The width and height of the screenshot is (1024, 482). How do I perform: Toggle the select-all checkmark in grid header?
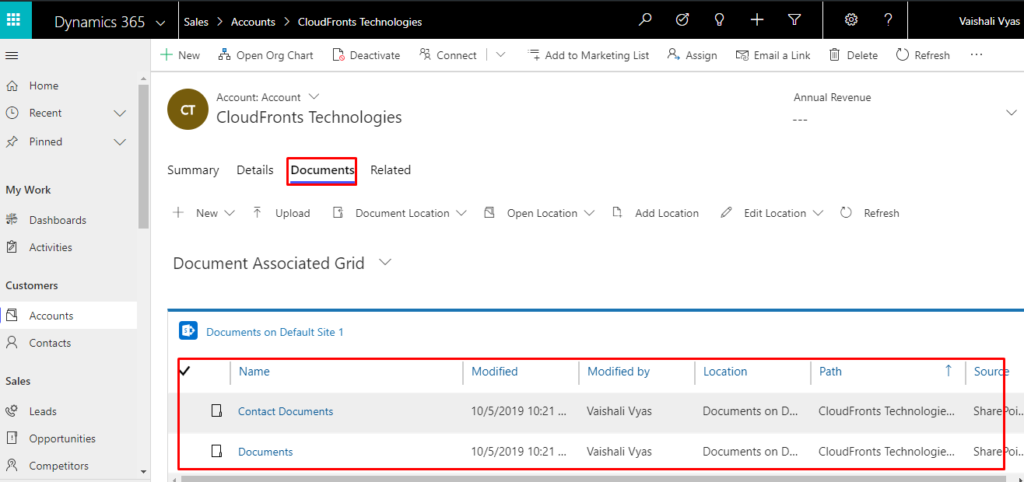pyautogui.click(x=185, y=371)
